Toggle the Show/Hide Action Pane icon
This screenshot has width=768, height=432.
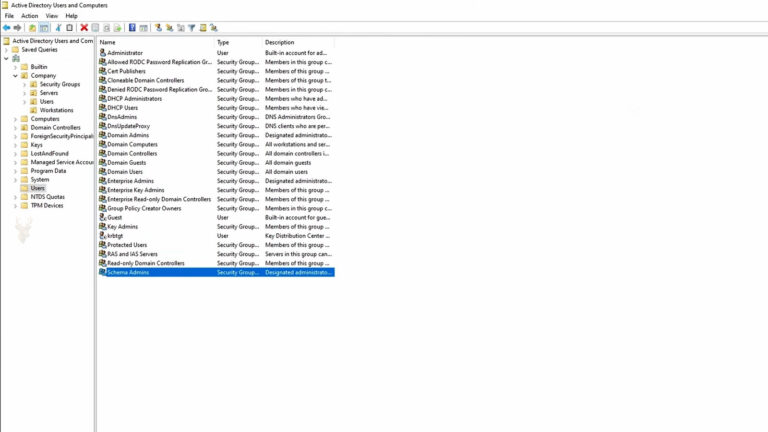click(x=144, y=28)
